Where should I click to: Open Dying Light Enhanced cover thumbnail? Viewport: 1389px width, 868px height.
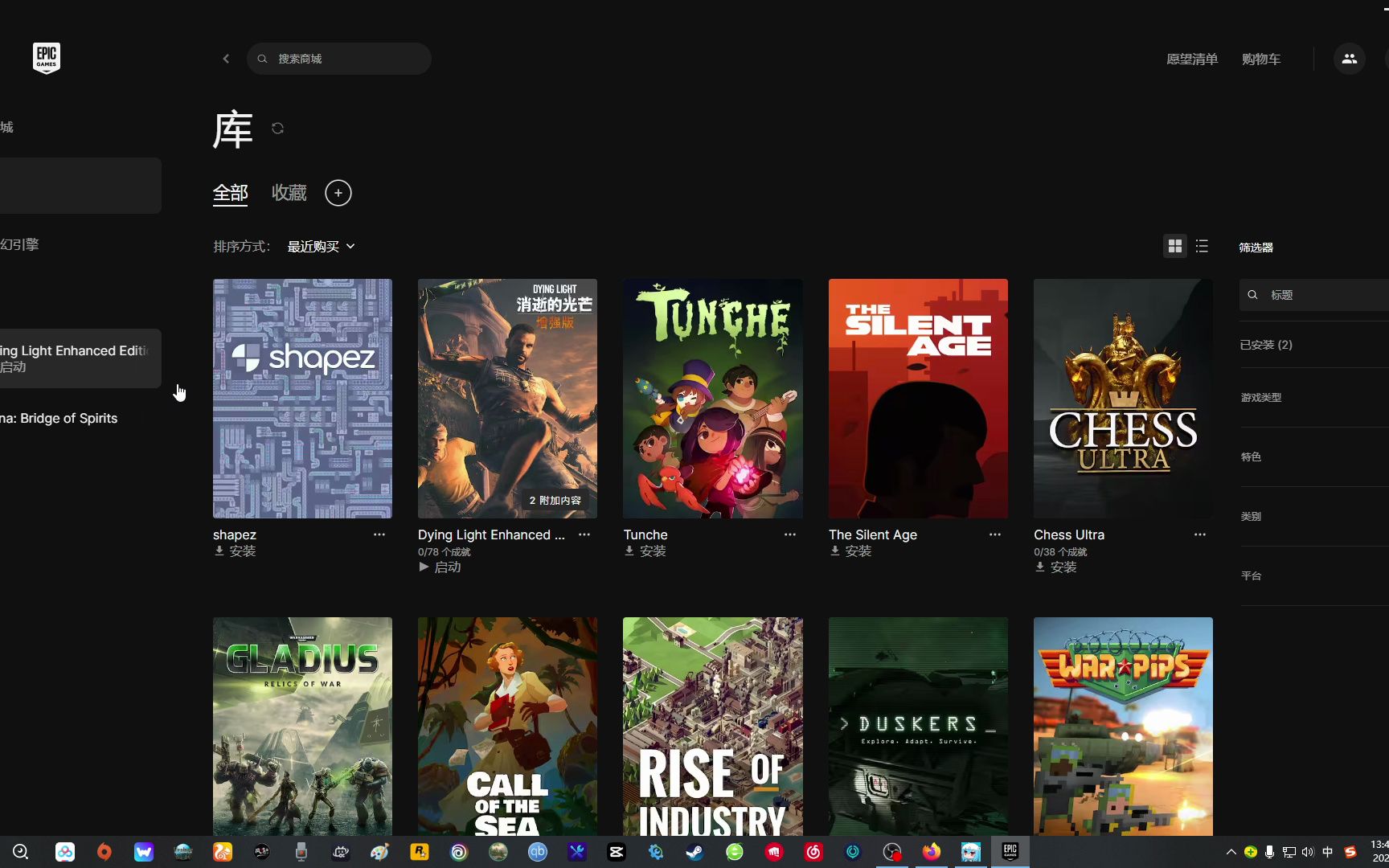pos(507,399)
